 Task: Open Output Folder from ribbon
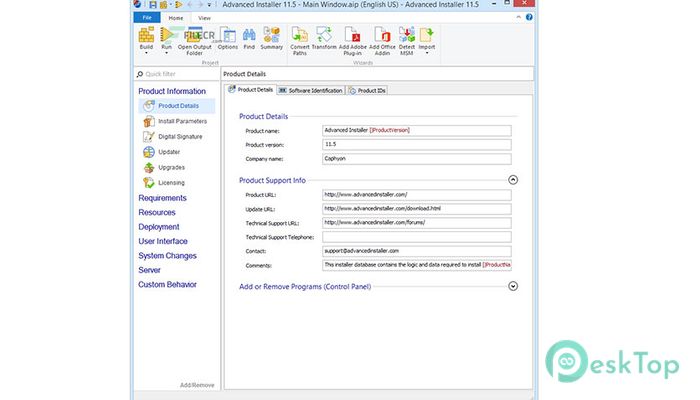pos(195,41)
